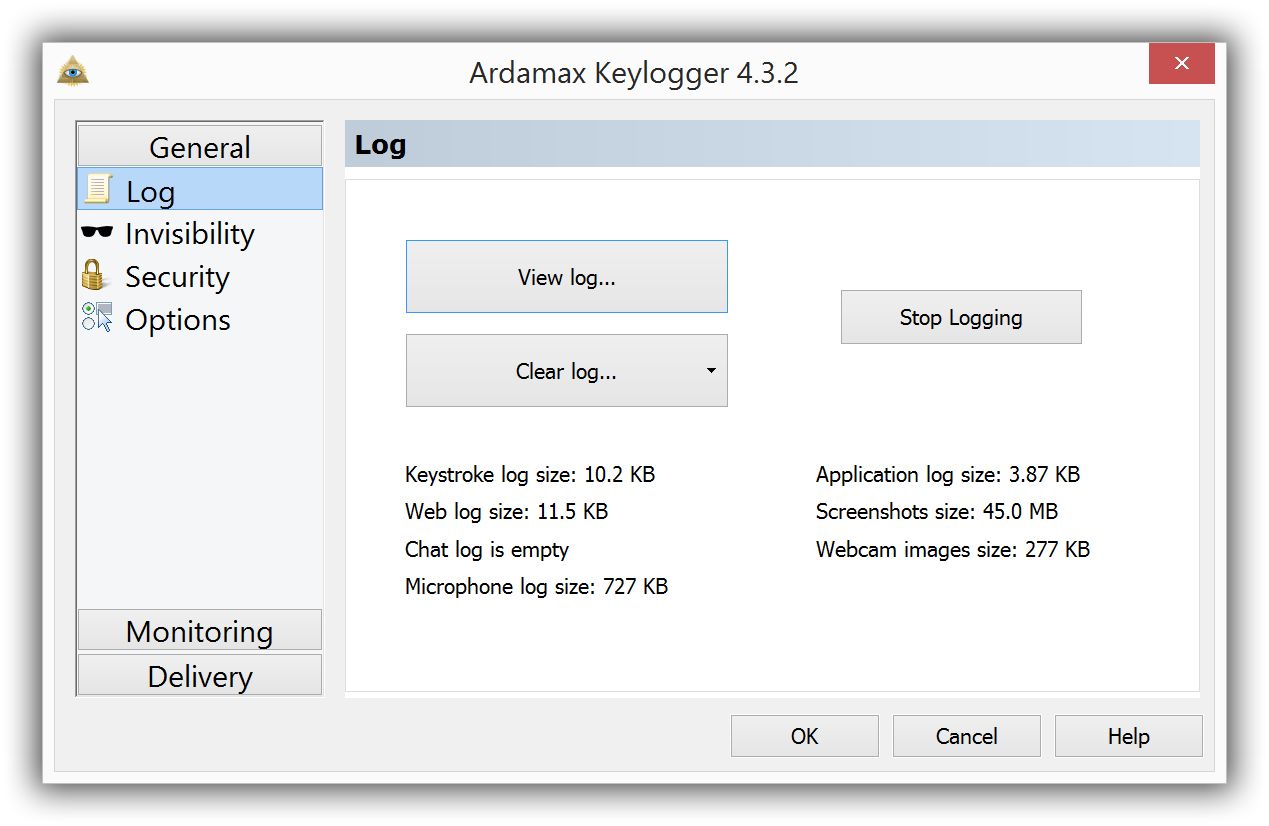Screen dimensions: 1269x826
Task: Expand the Clear log dropdown arrow
Action: tap(711, 371)
